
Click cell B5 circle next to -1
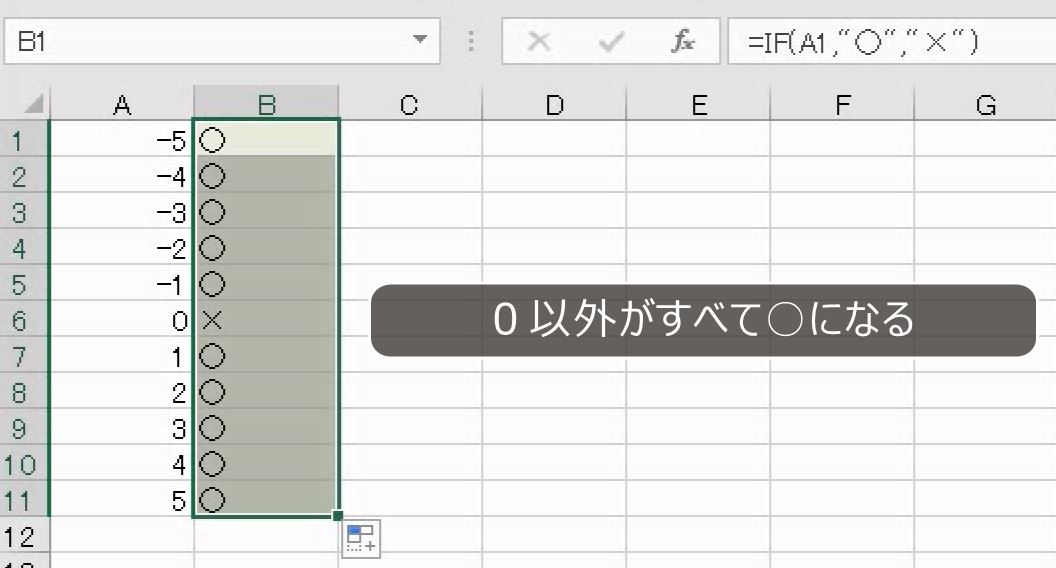click(x=267, y=283)
